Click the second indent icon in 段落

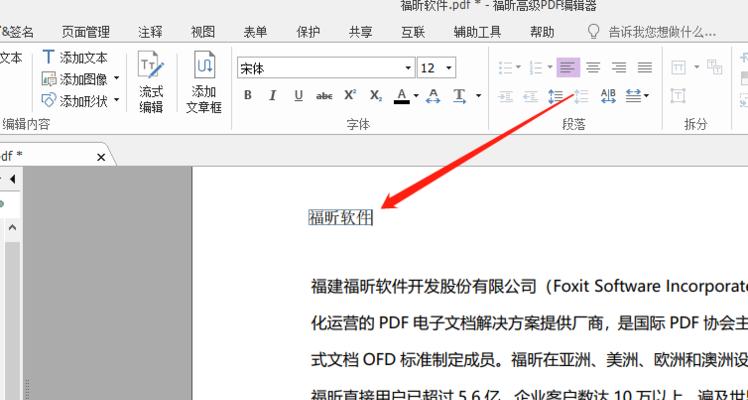[530, 97]
